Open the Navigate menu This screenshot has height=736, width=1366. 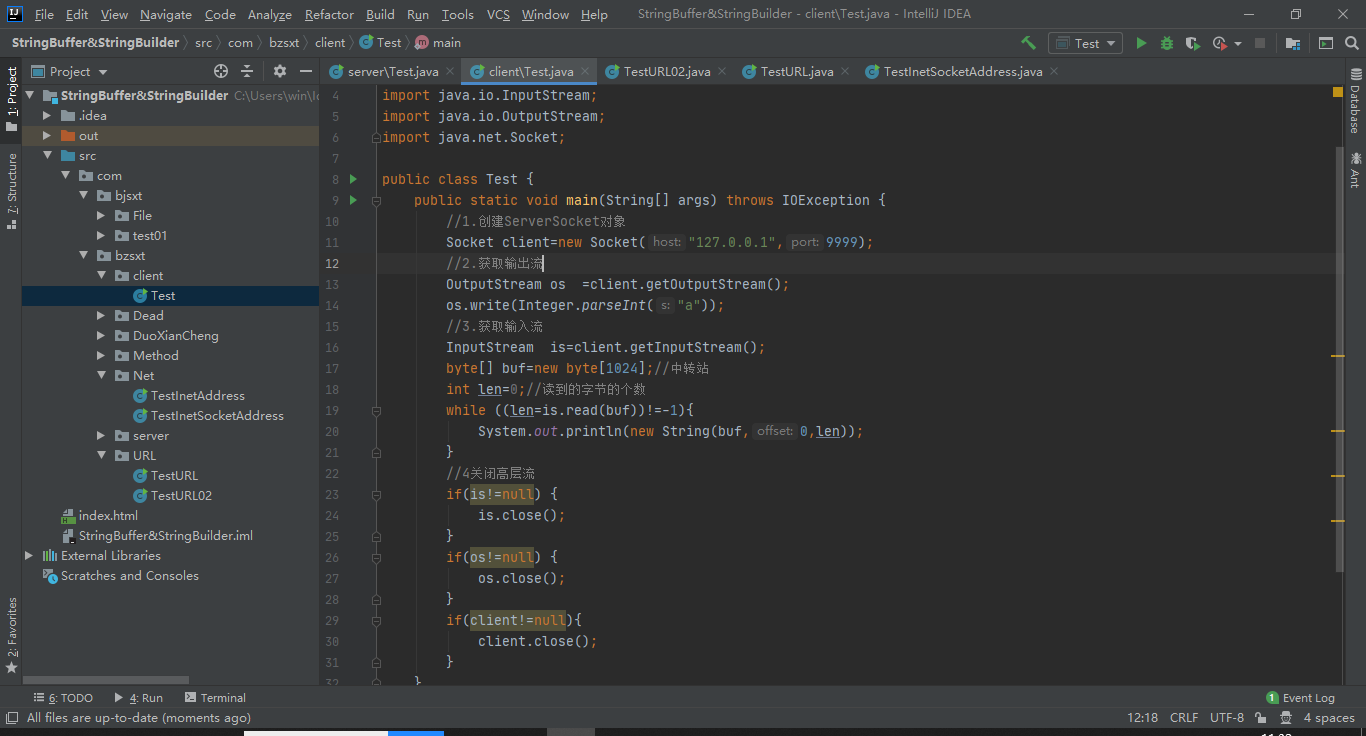[x=166, y=14]
